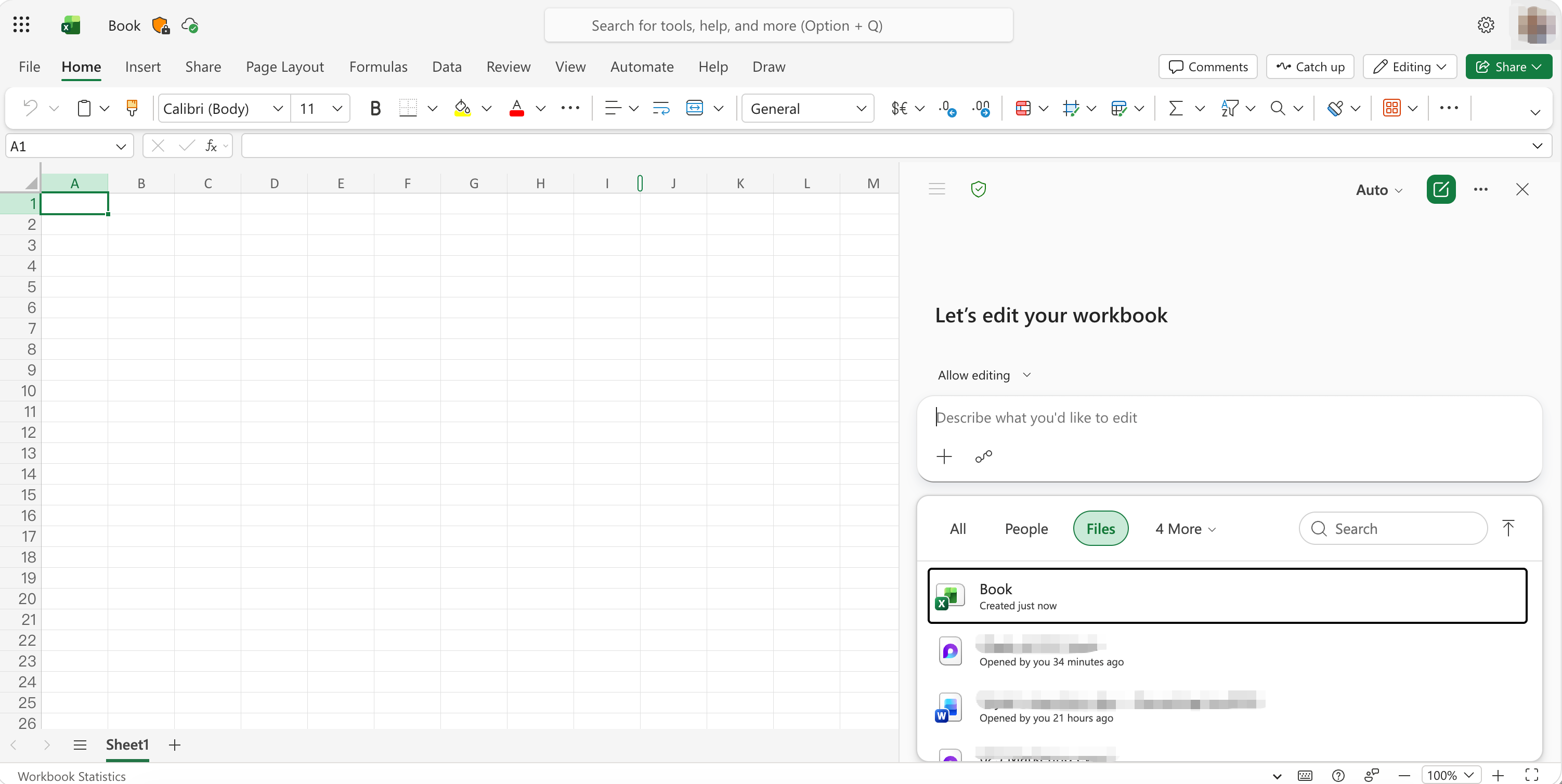
Task: Click Sort and Filter icon
Action: click(1230, 109)
